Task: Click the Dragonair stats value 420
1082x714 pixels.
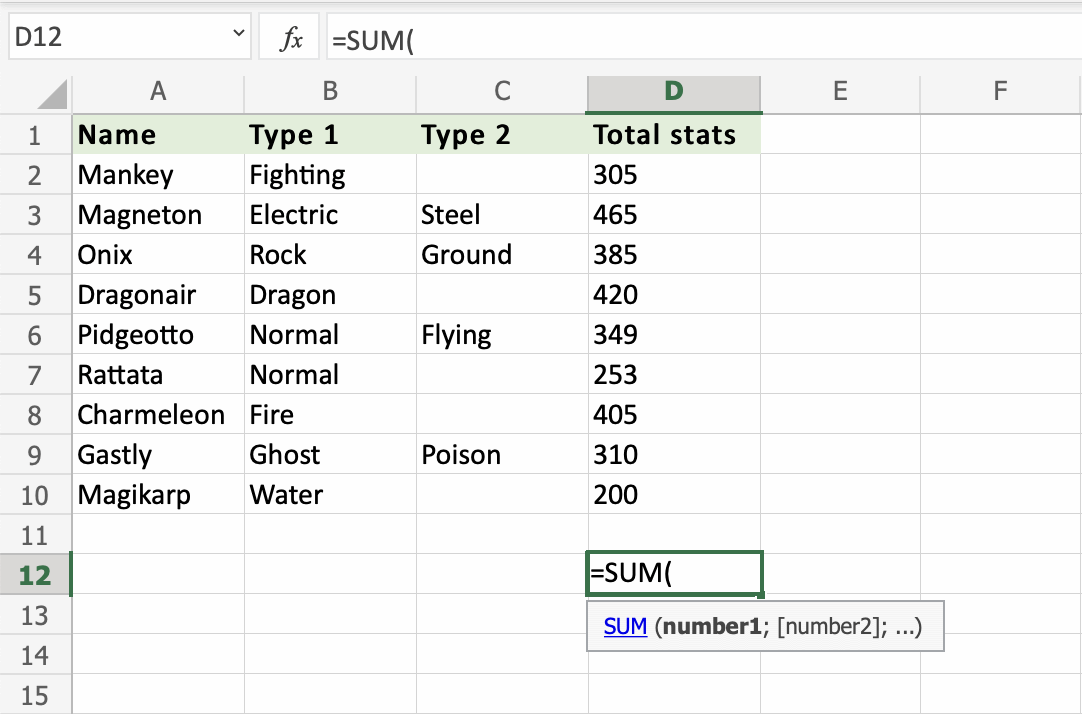Action: (615, 295)
